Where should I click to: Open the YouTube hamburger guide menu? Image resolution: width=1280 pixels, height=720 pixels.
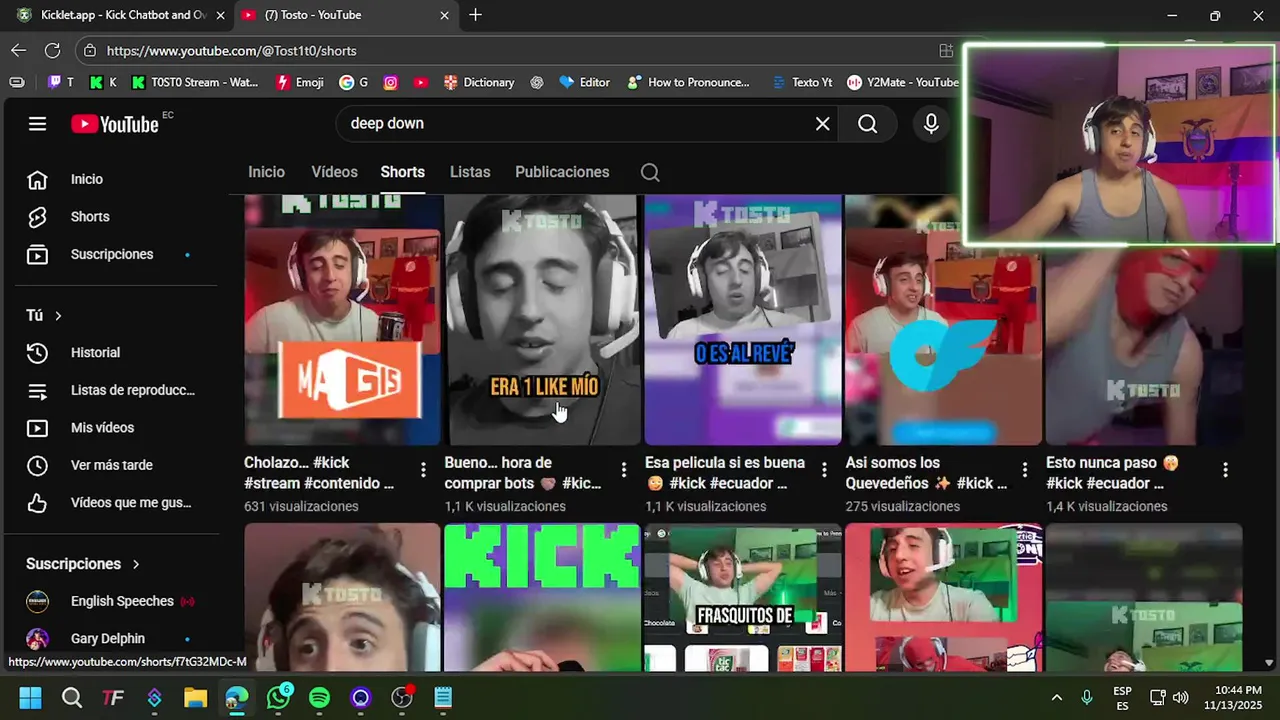pyautogui.click(x=37, y=124)
